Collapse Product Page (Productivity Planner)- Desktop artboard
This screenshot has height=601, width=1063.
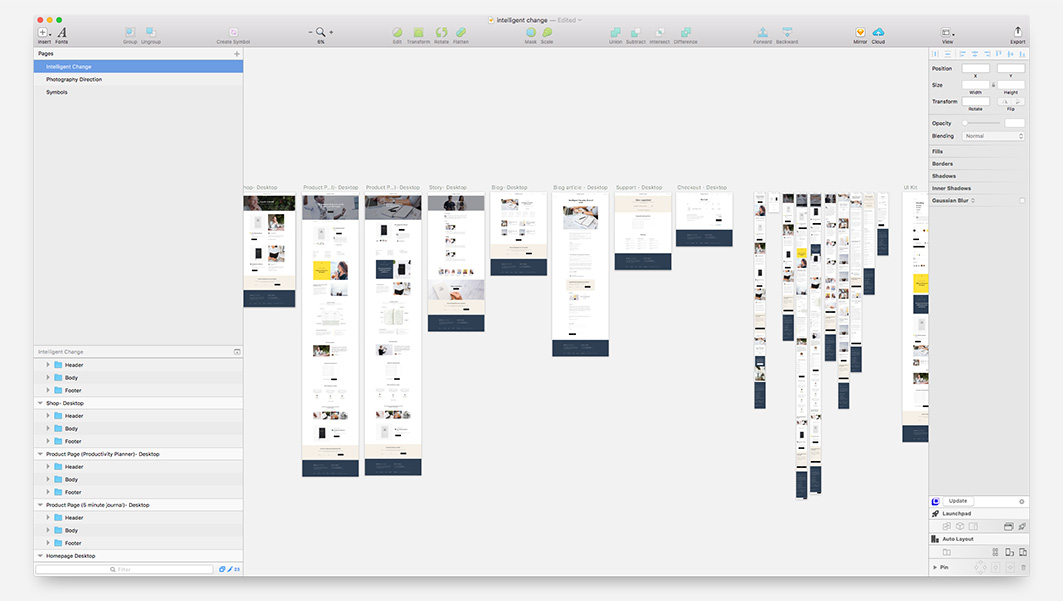[40, 454]
